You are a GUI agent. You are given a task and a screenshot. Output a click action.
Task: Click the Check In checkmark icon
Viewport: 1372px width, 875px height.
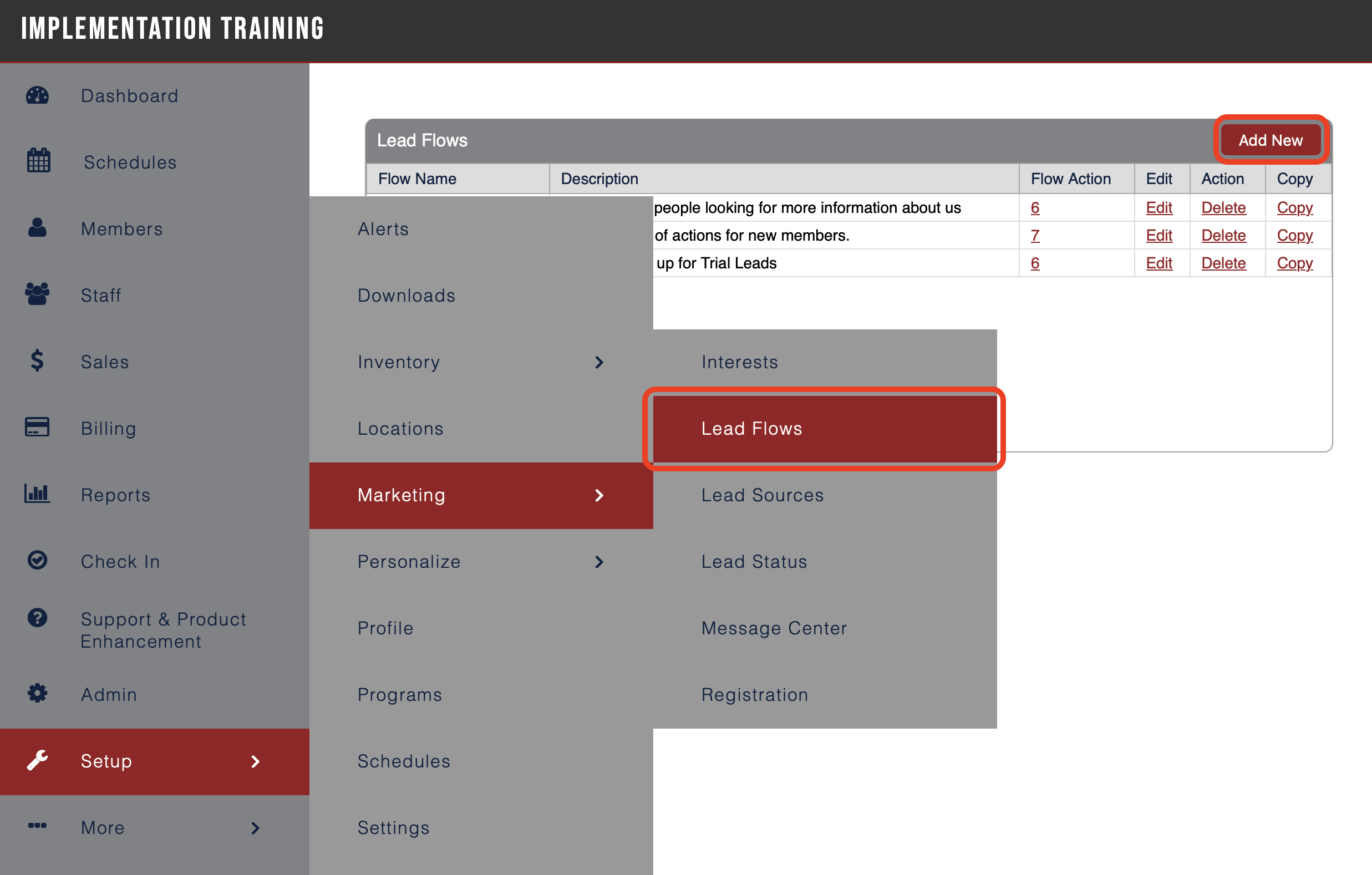37,561
